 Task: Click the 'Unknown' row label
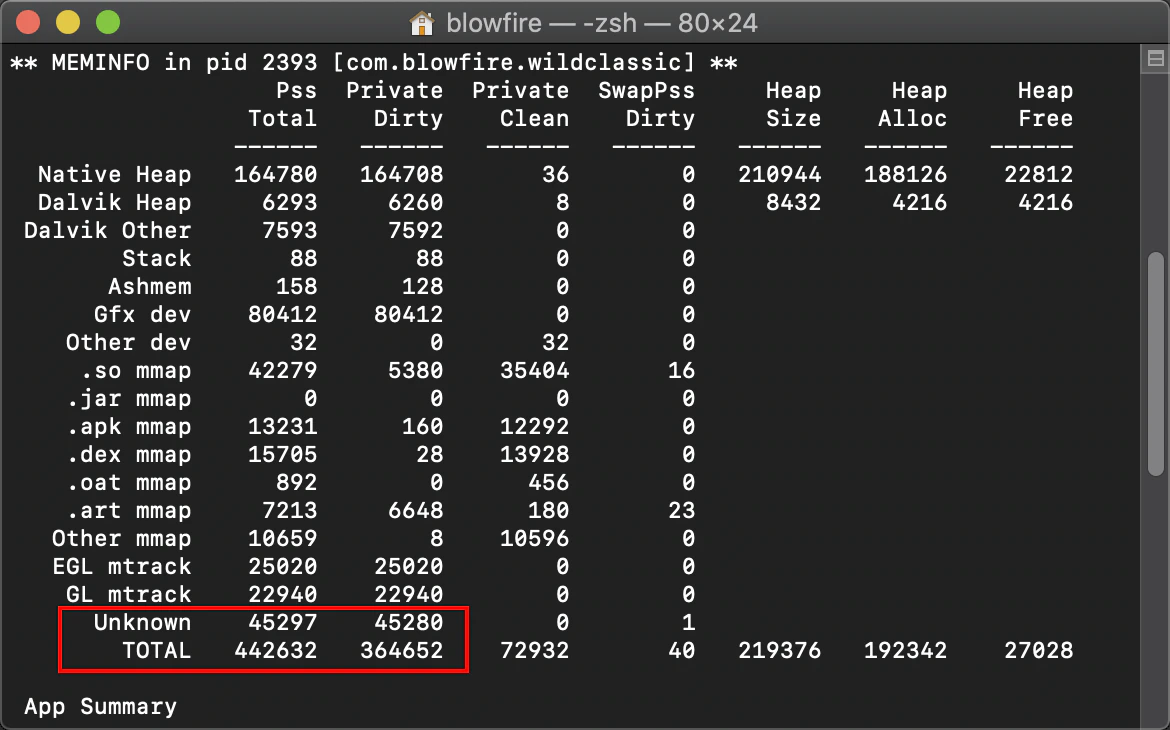[x=143, y=622]
